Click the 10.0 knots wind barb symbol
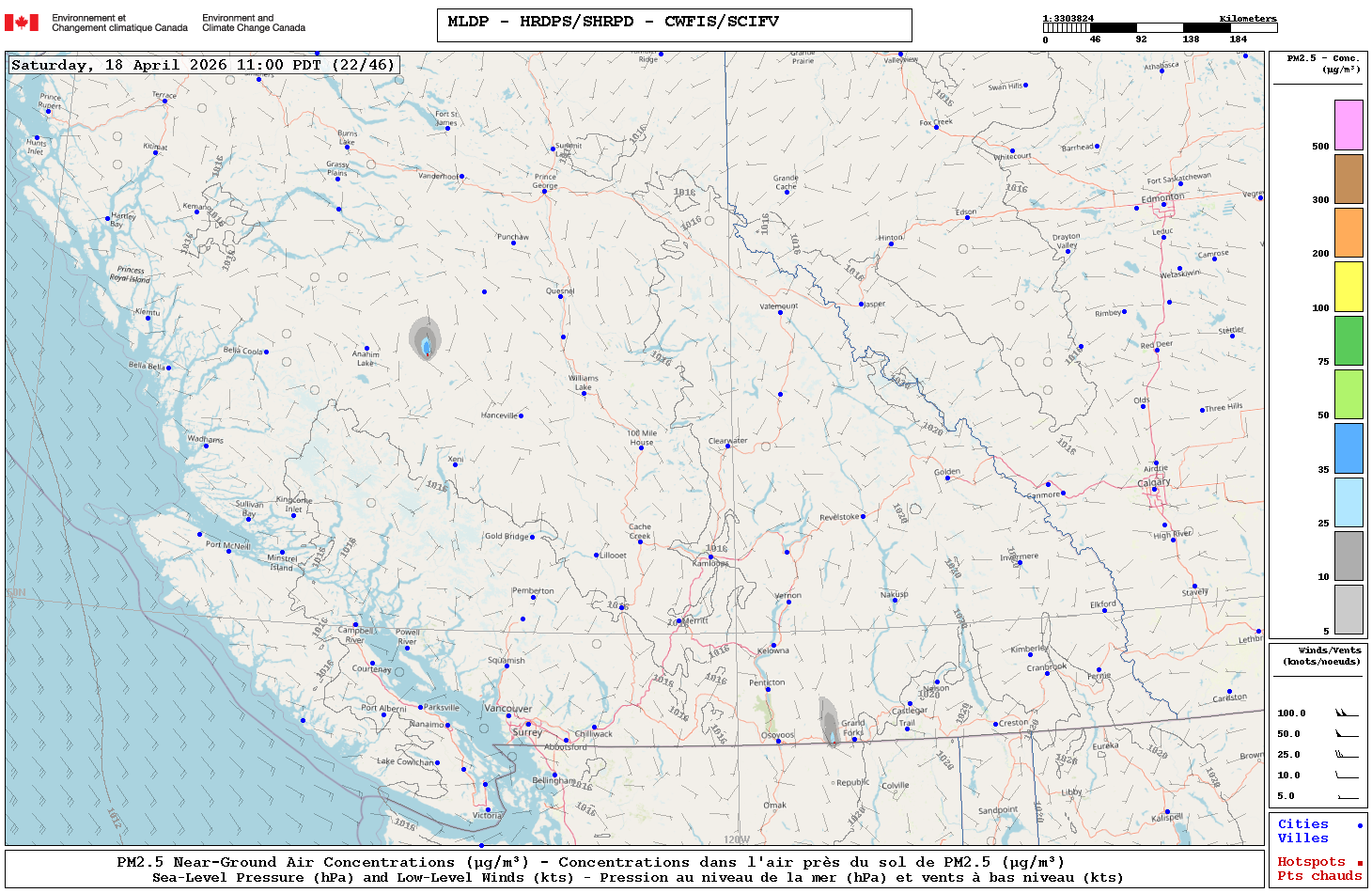This screenshot has height=893, width=1372. pos(1346,775)
